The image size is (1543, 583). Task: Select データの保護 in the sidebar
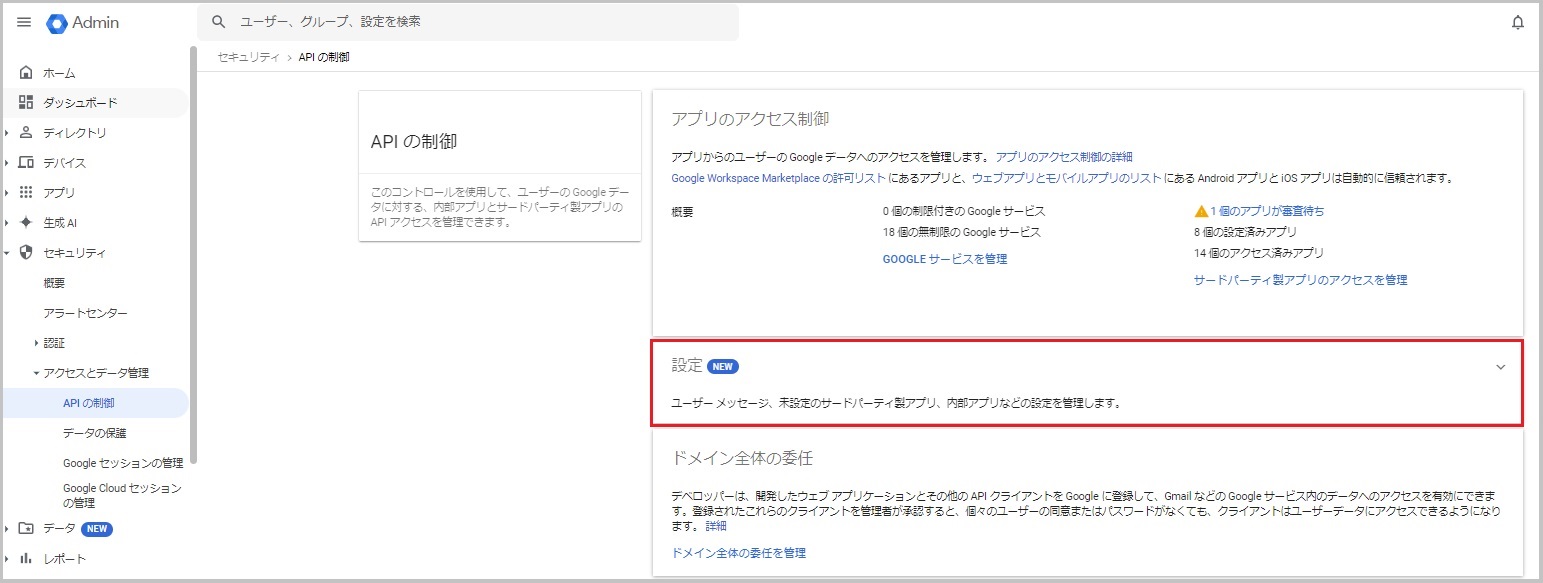click(x=94, y=433)
